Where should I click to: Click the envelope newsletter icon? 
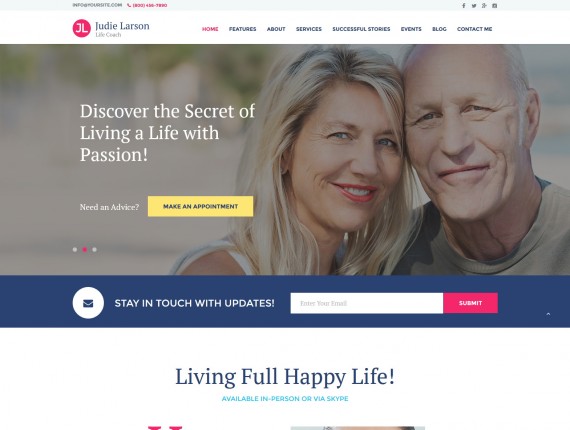tap(88, 303)
